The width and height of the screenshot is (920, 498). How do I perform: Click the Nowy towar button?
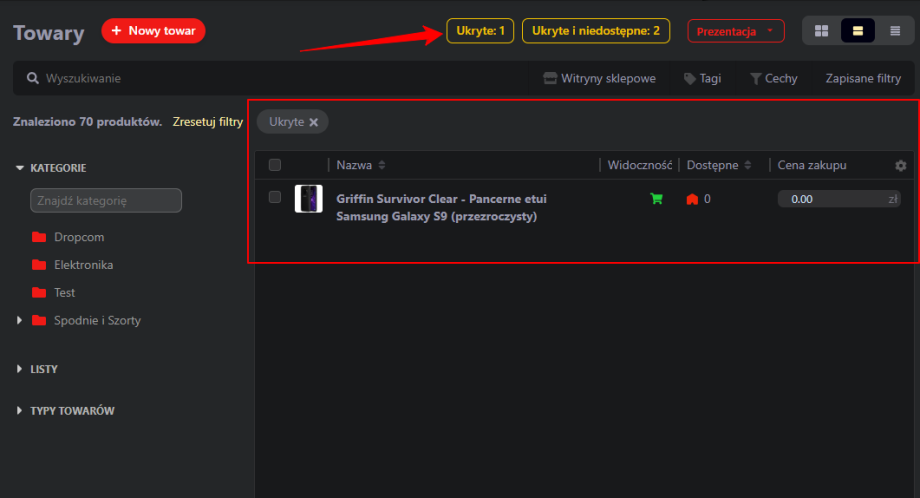point(153,31)
